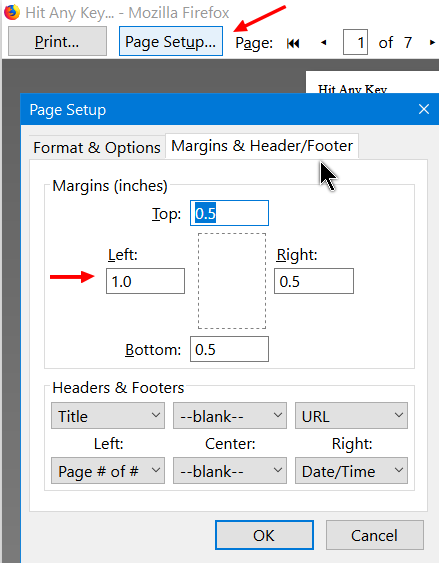
Task: Open the top center --blank-- dropdown
Action: pyautogui.click(x=230, y=416)
